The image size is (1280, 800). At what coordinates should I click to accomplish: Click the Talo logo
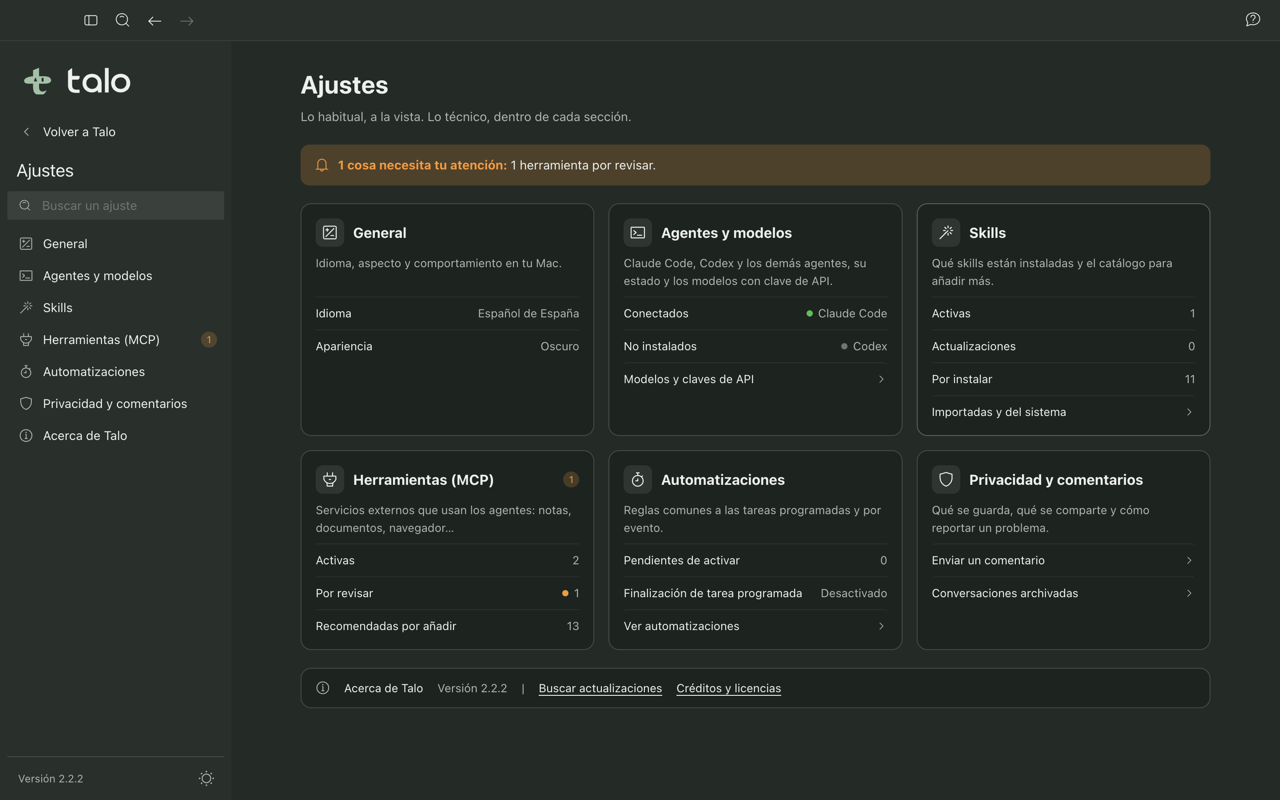click(78, 81)
